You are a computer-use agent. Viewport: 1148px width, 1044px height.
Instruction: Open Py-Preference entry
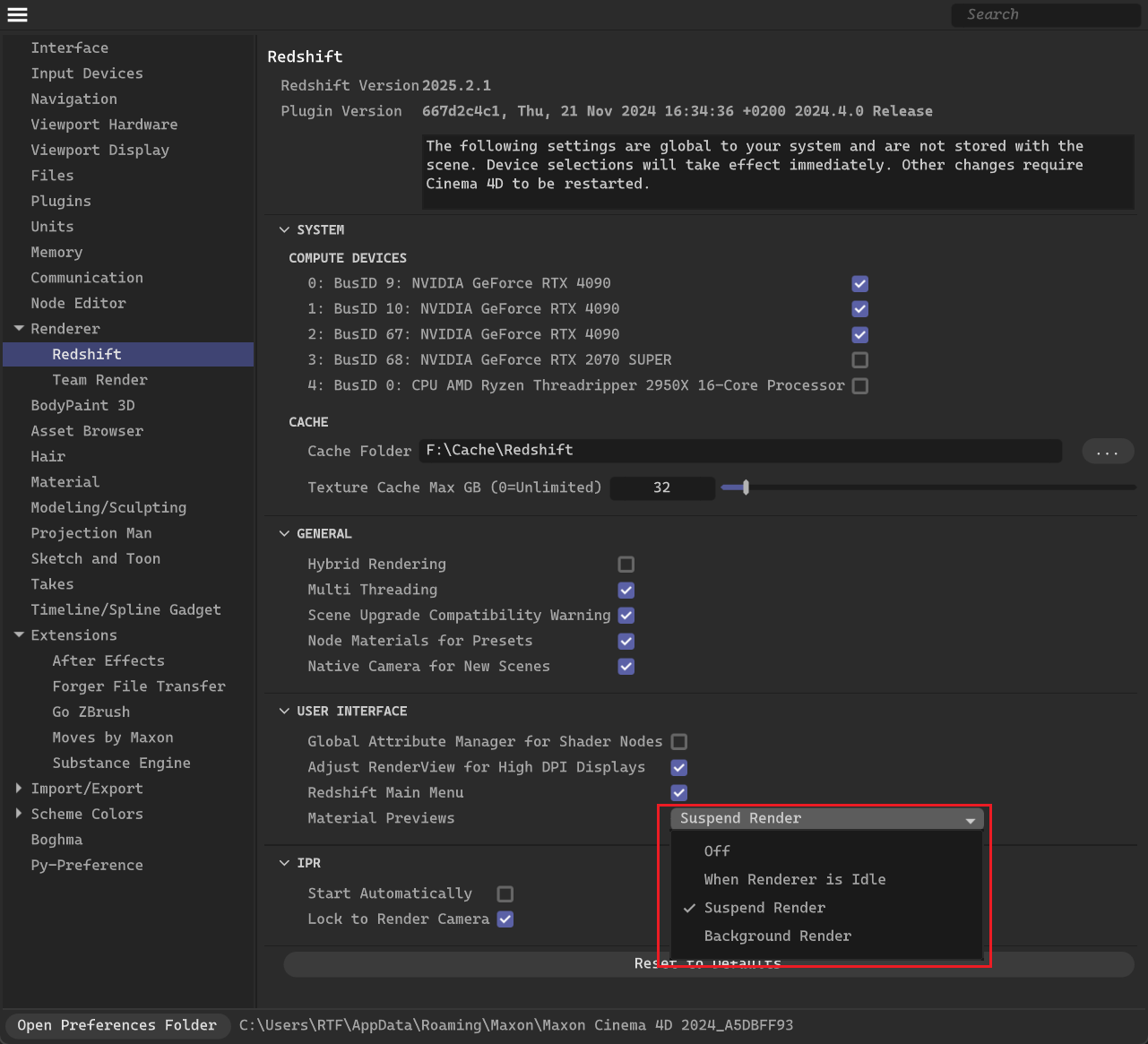87,866
